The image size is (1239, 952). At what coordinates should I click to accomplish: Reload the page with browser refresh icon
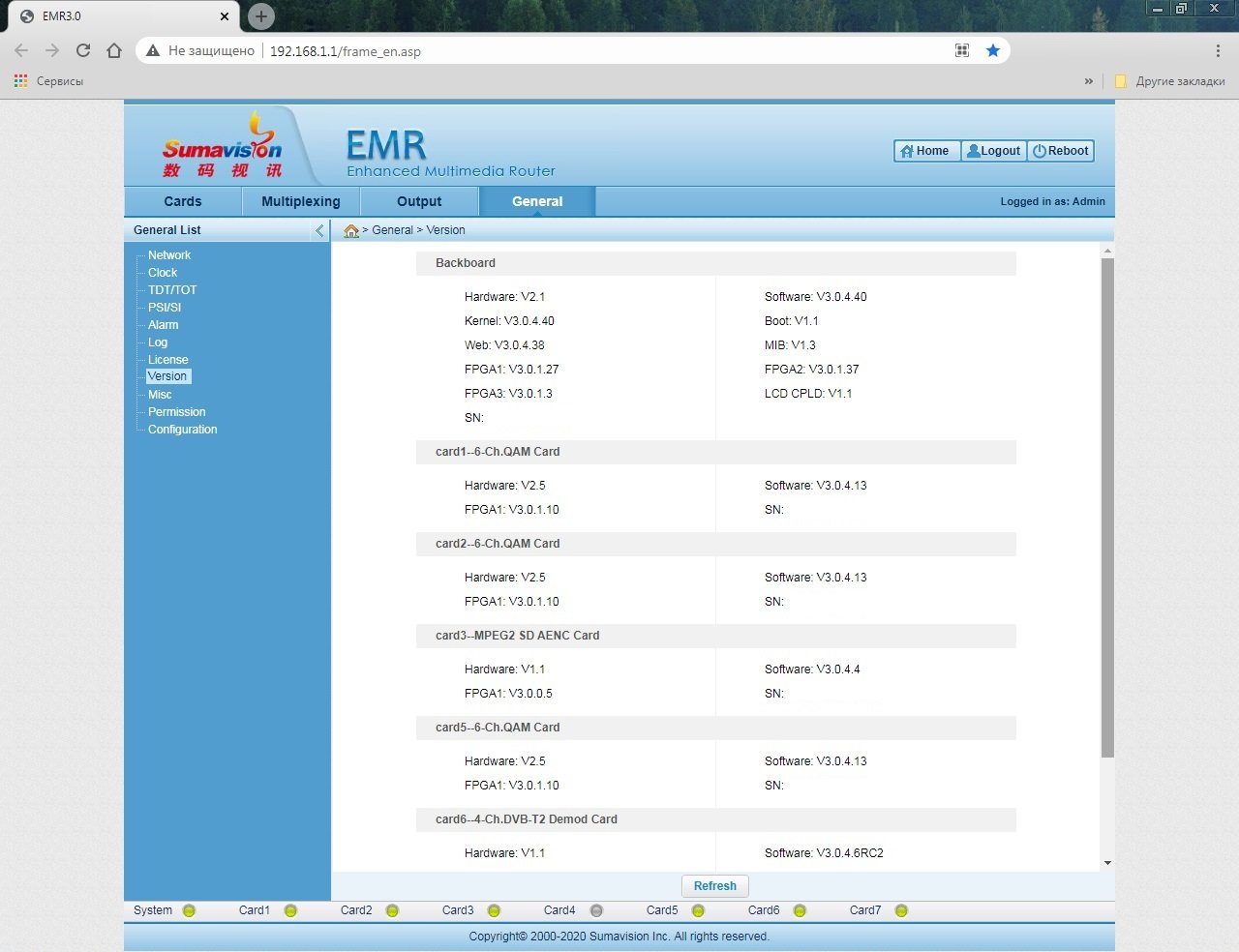tap(83, 50)
